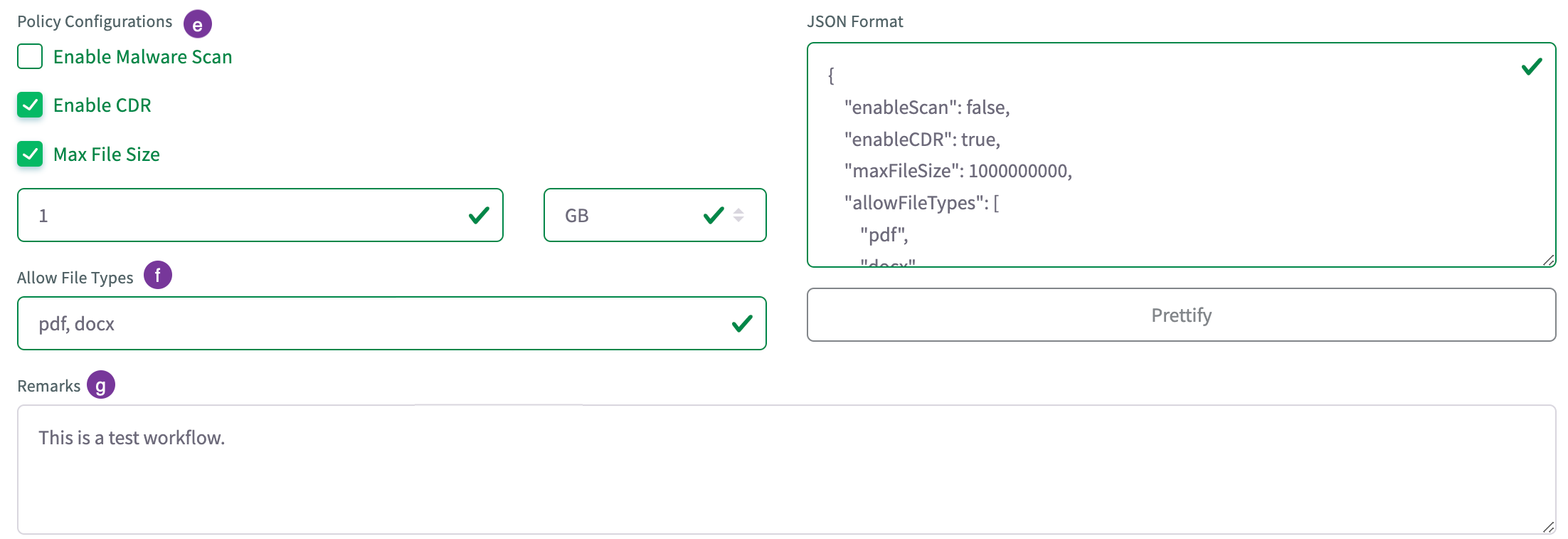Image resolution: width=1568 pixels, height=539 pixels.
Task: Click the purple 'f' badge beside Allow File Types
Action: [x=157, y=275]
